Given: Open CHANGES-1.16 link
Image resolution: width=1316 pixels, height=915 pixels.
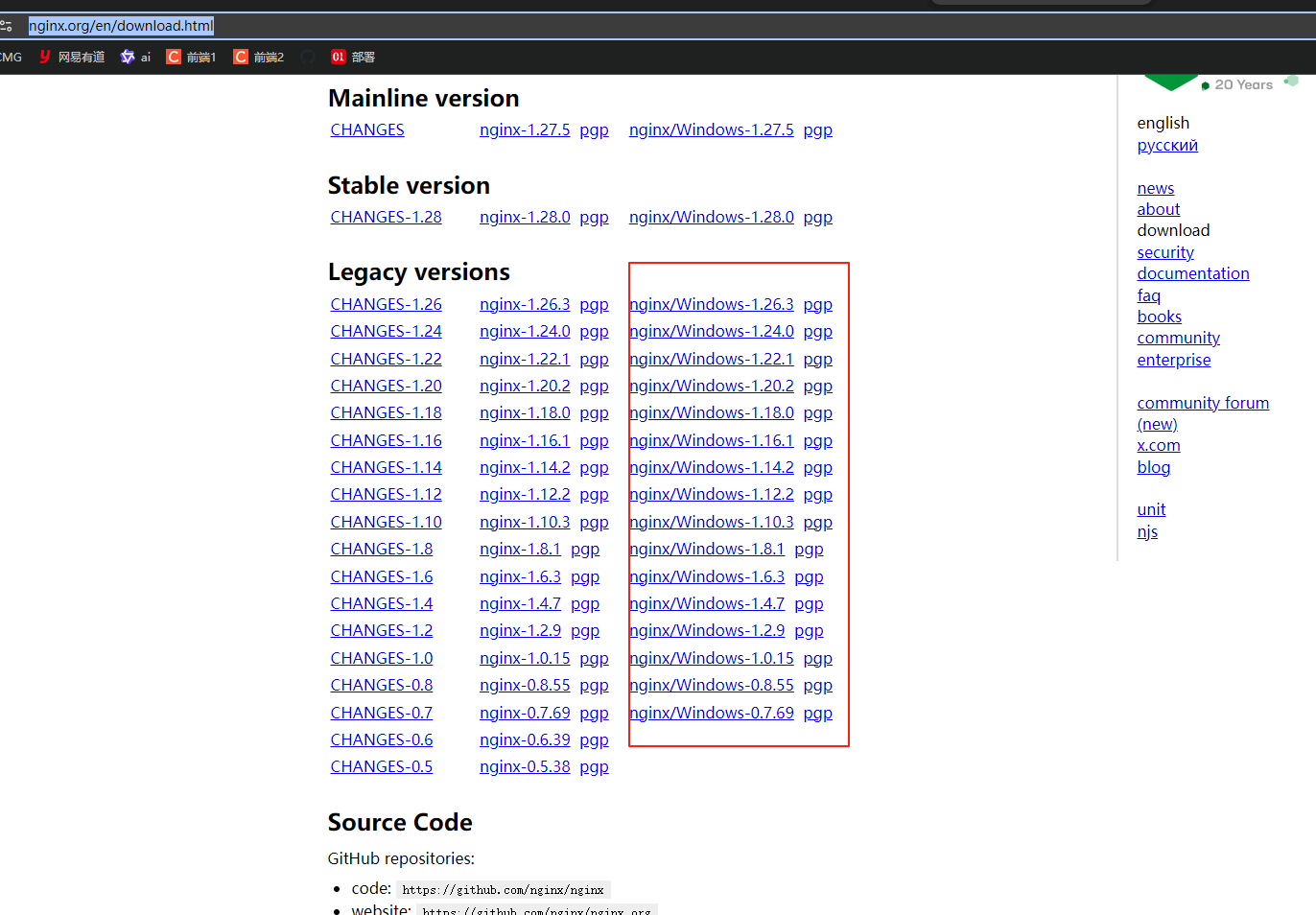Looking at the screenshot, I should pyautogui.click(x=386, y=440).
